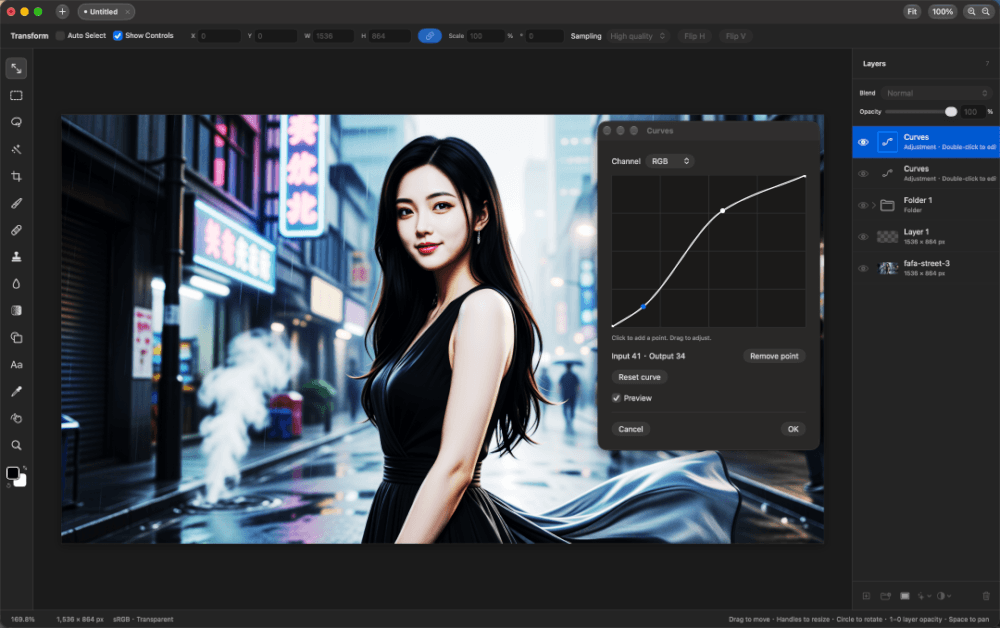Screen dimensions: 1000x628
Task: Select the Hand rotate tool
Action: 16,418
